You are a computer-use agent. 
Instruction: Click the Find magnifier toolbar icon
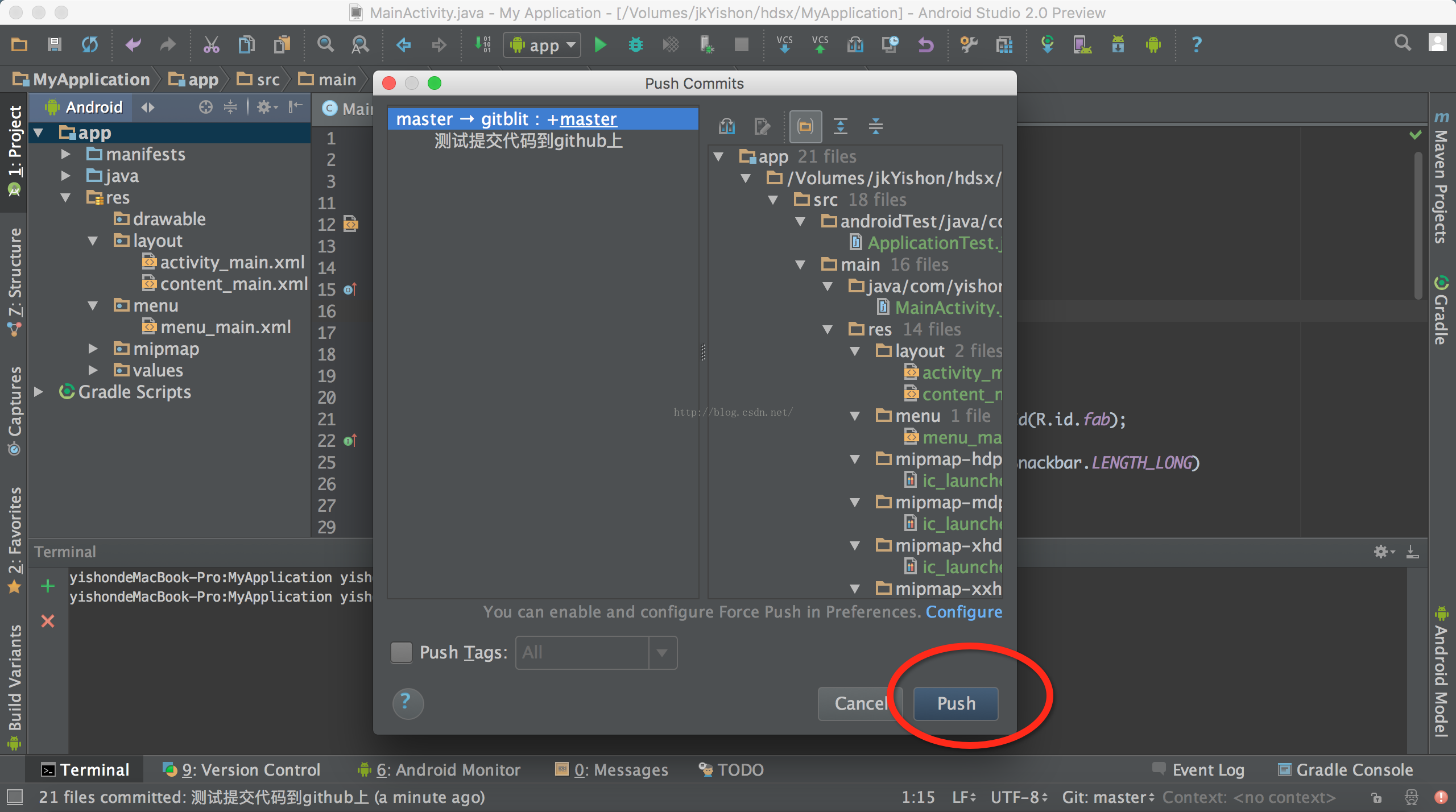pyautogui.click(x=325, y=44)
